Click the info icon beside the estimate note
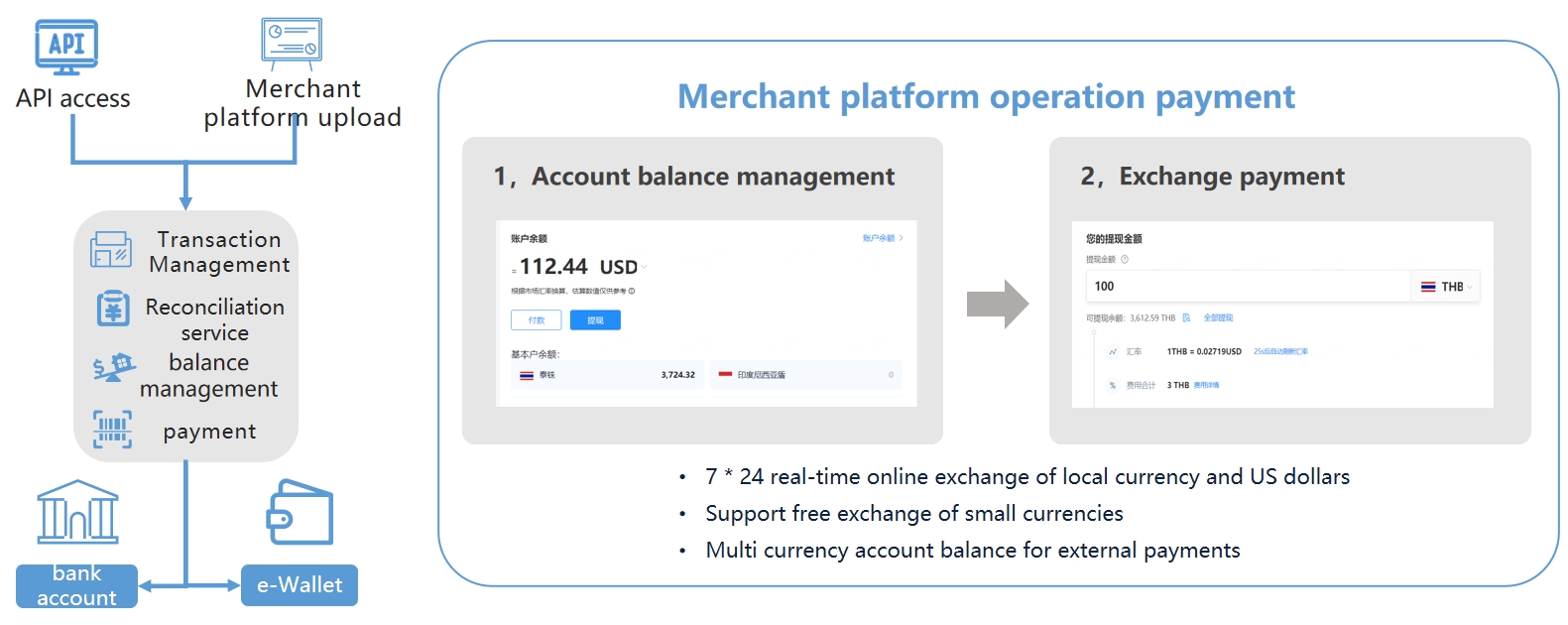The width and height of the screenshot is (1568, 625). click(632, 291)
